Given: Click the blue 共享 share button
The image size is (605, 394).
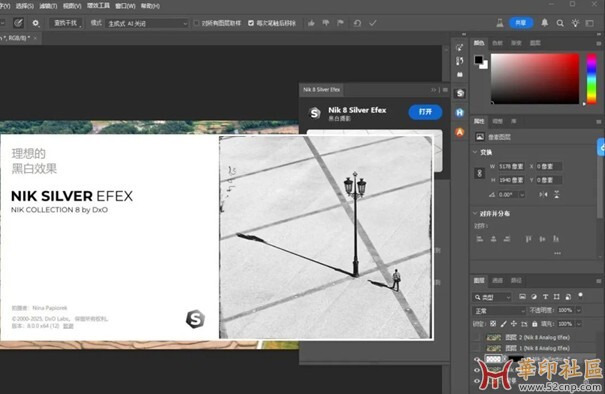Looking at the screenshot, I should tap(521, 23).
